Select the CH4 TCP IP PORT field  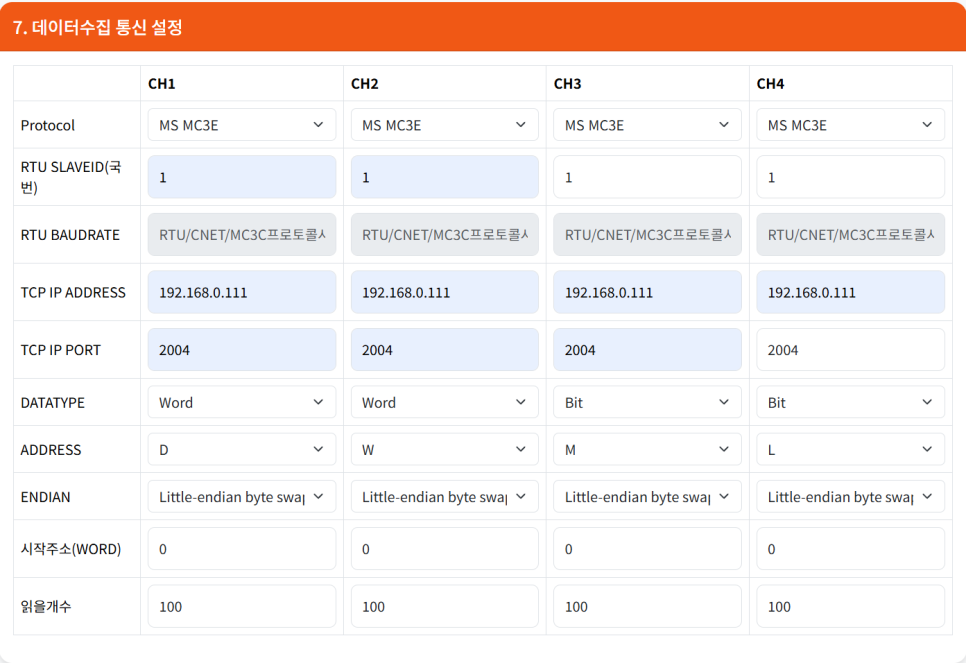[x=850, y=349]
